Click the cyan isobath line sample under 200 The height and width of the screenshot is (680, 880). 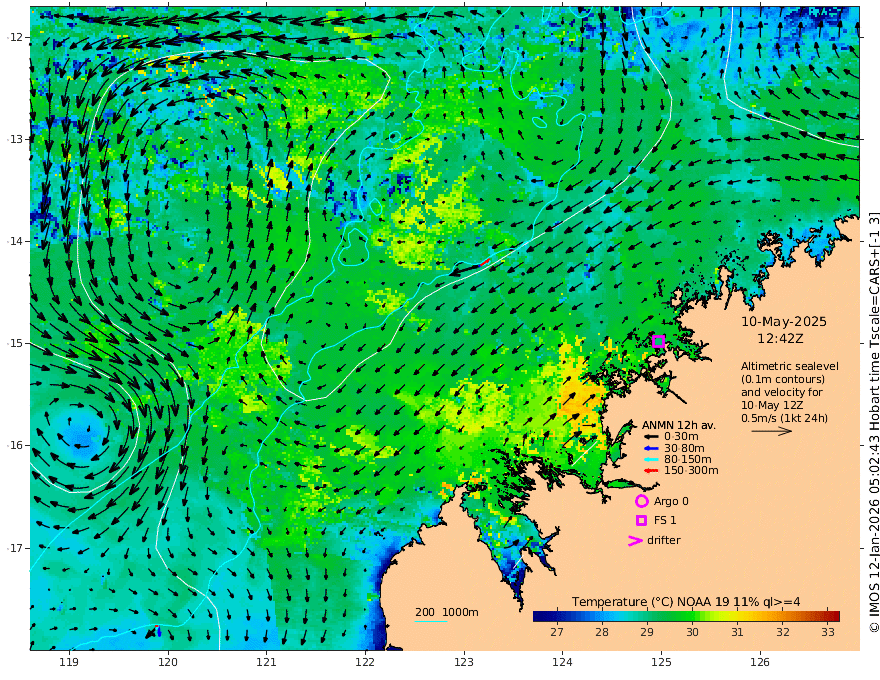click(x=431, y=621)
